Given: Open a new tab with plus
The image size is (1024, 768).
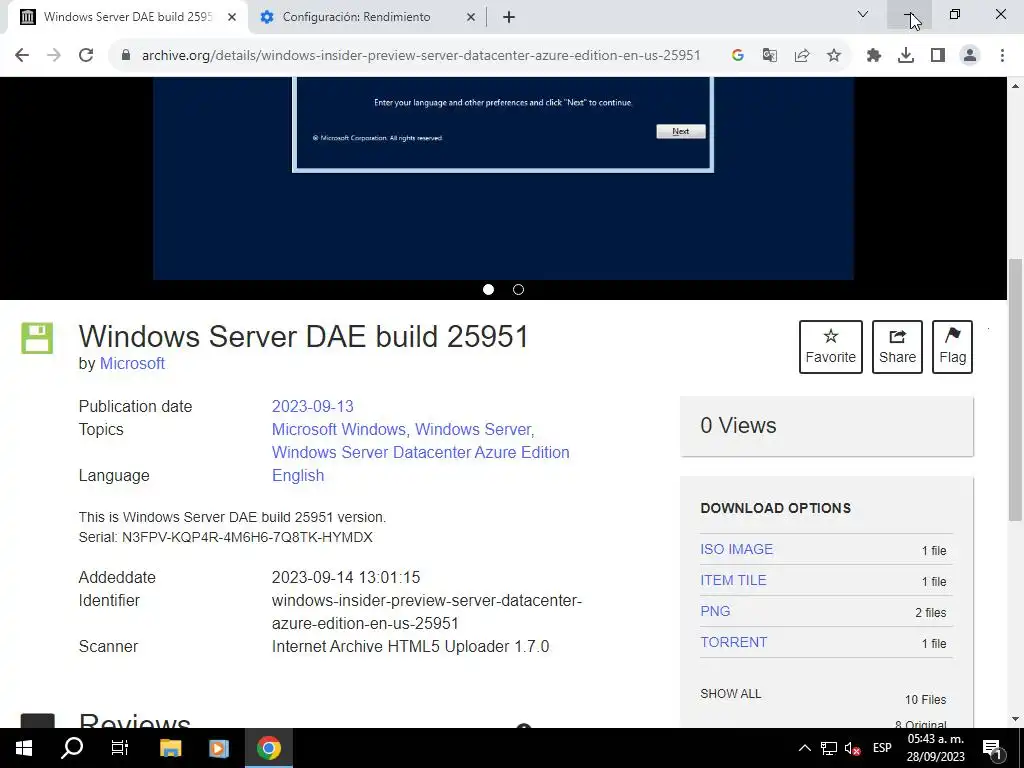Looking at the screenshot, I should (509, 18).
